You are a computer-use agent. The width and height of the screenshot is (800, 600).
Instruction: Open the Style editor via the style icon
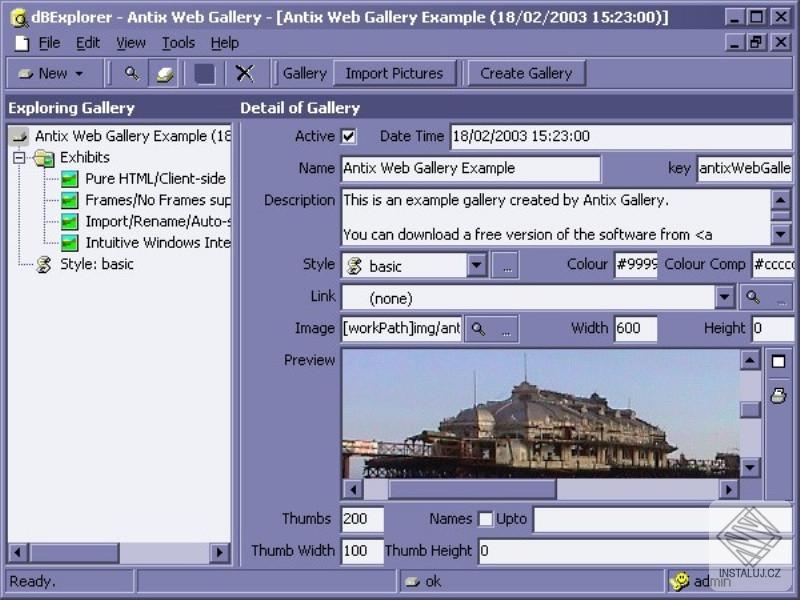click(x=355, y=265)
